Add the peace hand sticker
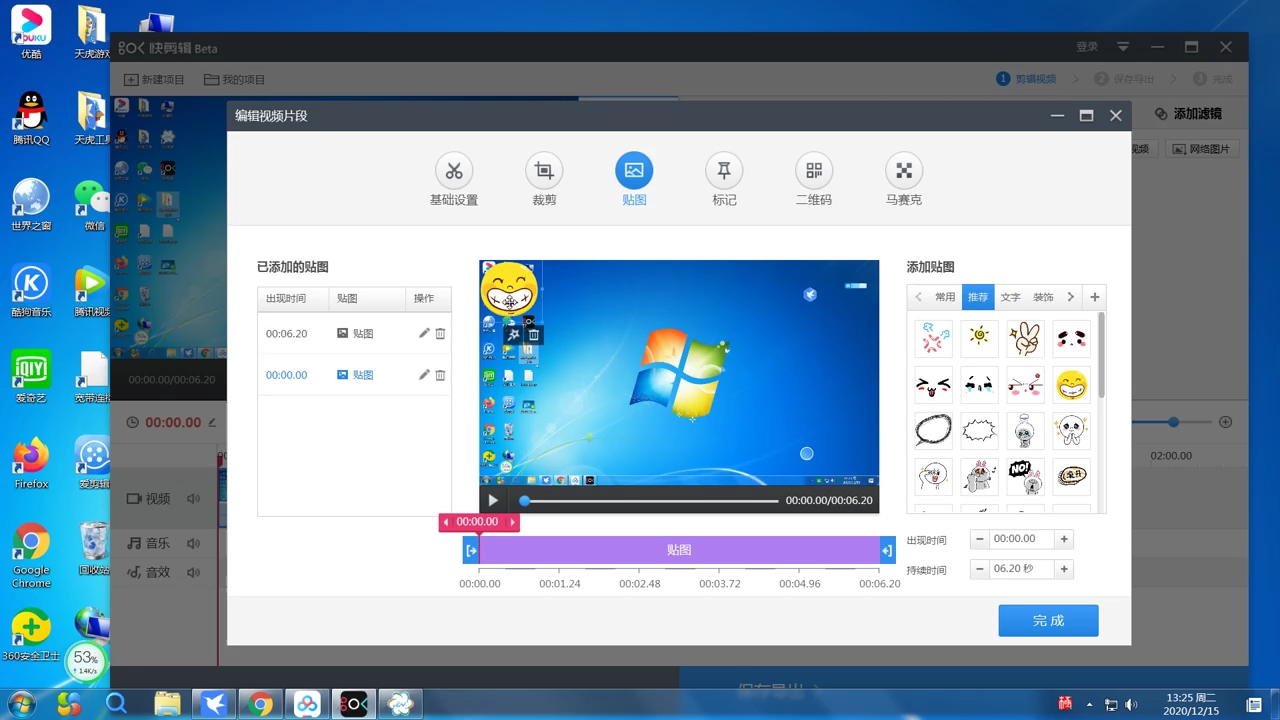Screen dimensions: 1280x720 pyautogui.click(x=1025, y=339)
